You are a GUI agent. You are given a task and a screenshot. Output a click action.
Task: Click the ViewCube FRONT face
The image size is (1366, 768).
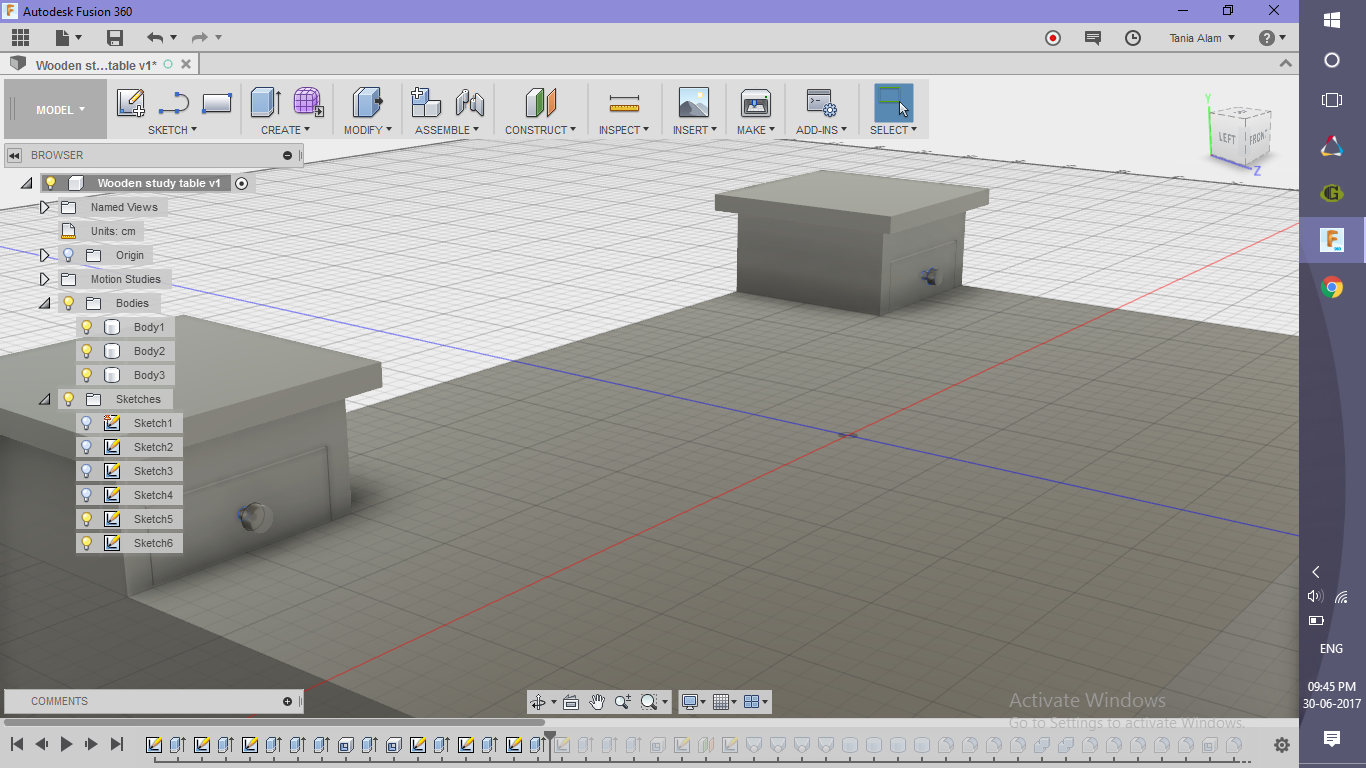1258,139
